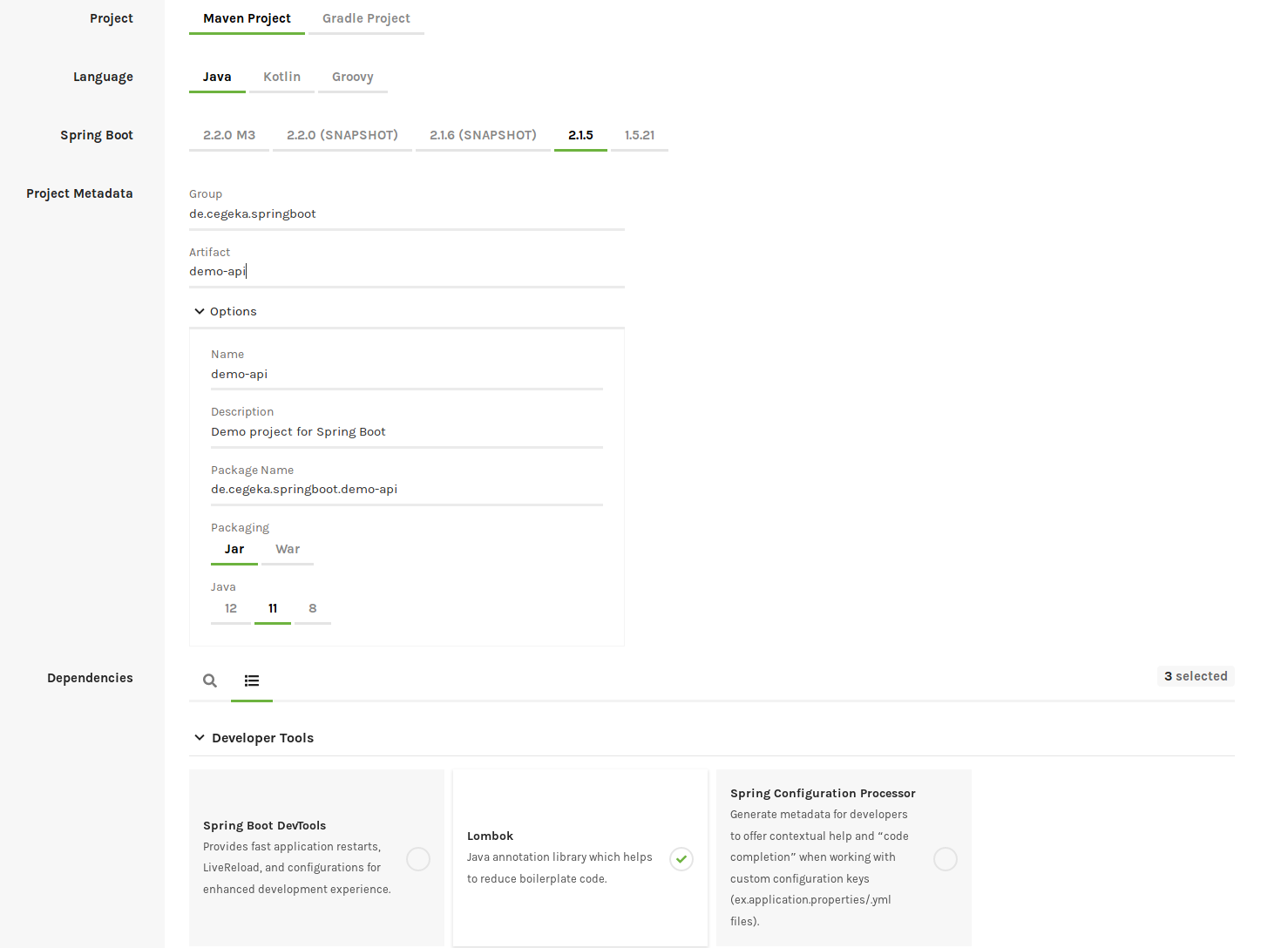This screenshot has height=948, width=1288.
Task: Click the Project Metadata label
Action: (79, 193)
